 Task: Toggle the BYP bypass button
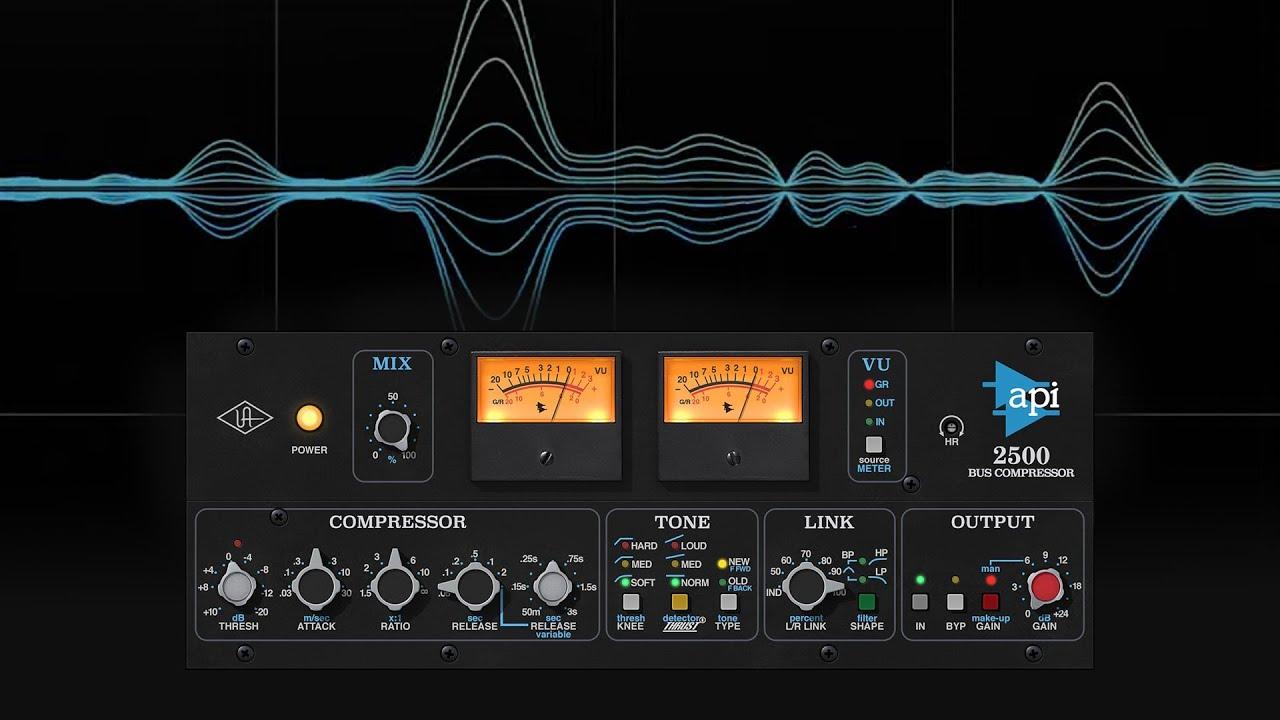(x=955, y=602)
